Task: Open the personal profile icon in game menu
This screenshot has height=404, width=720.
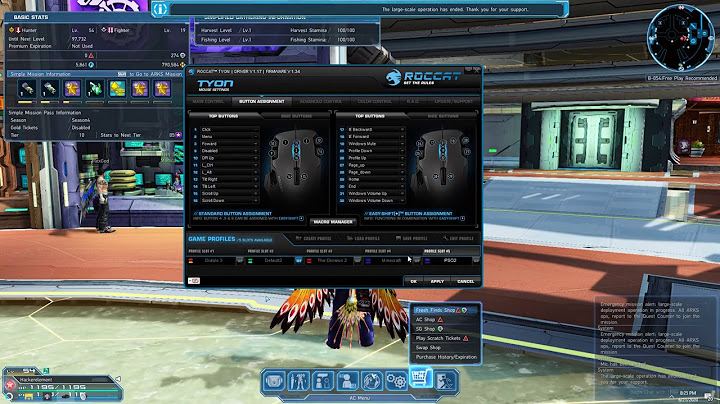Action: (x=348, y=381)
